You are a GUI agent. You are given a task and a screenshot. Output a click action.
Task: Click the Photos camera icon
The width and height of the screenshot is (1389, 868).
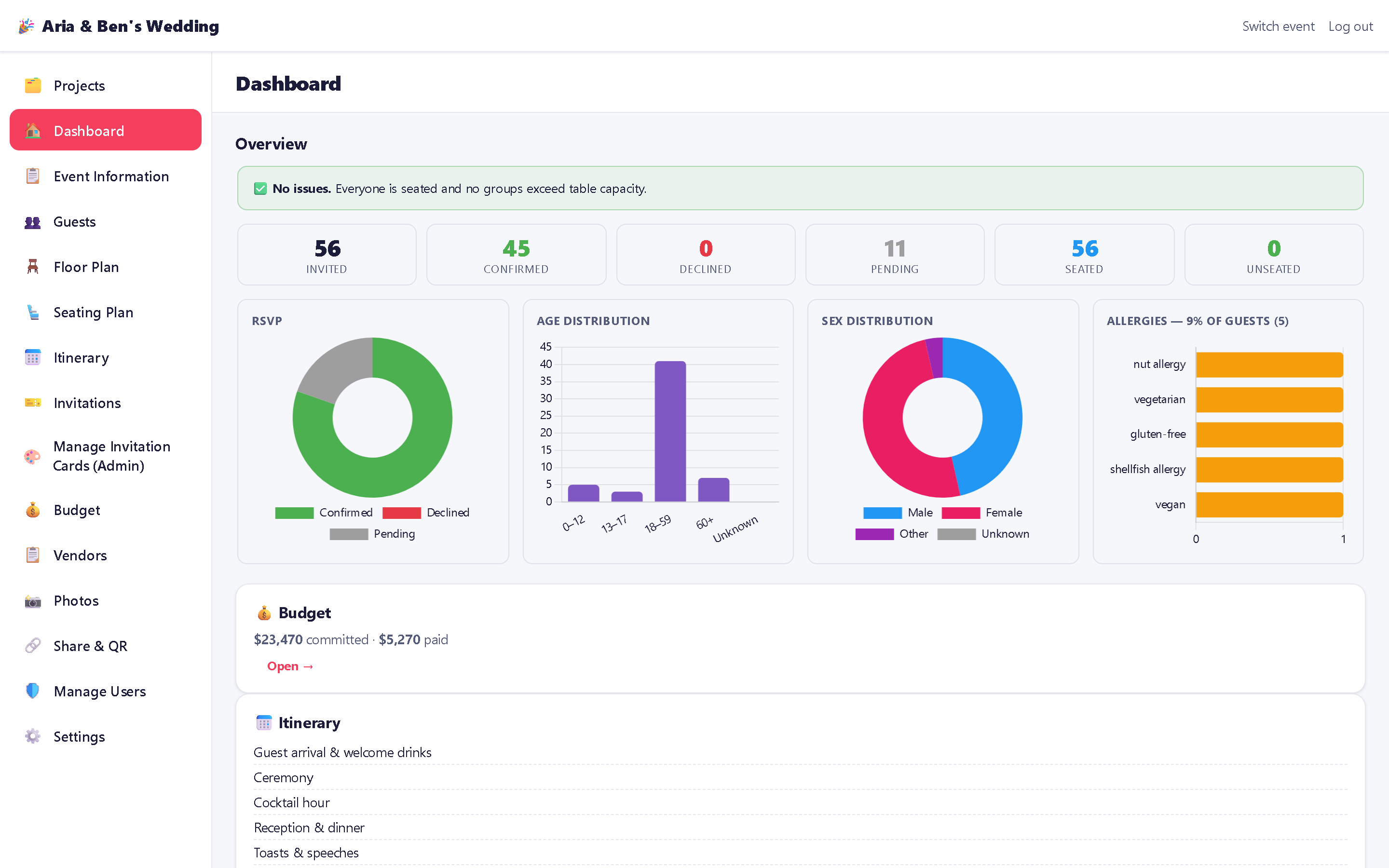(x=33, y=600)
